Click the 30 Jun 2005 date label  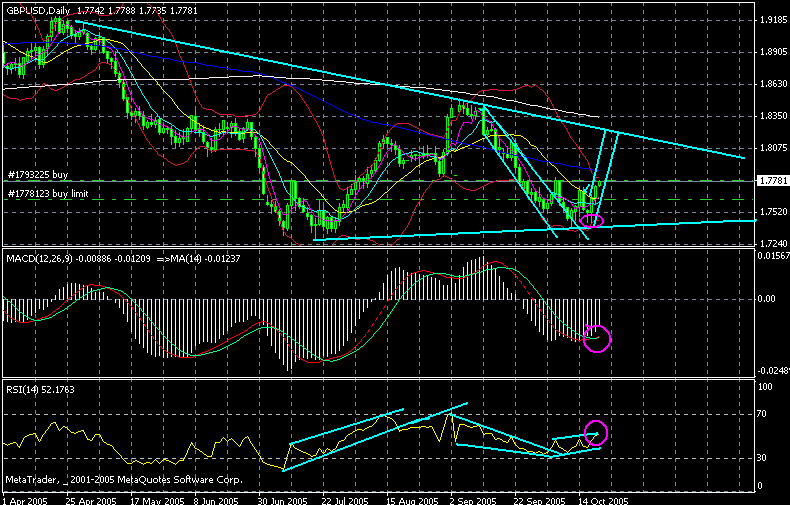click(282, 500)
